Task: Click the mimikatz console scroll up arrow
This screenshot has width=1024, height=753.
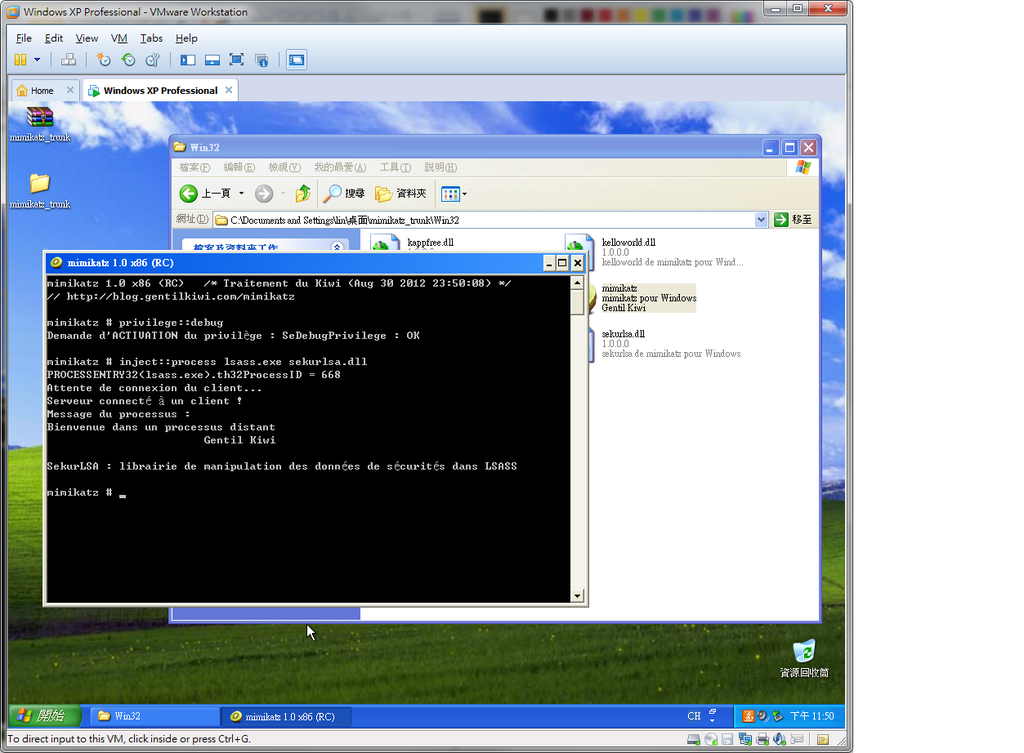Action: click(577, 283)
